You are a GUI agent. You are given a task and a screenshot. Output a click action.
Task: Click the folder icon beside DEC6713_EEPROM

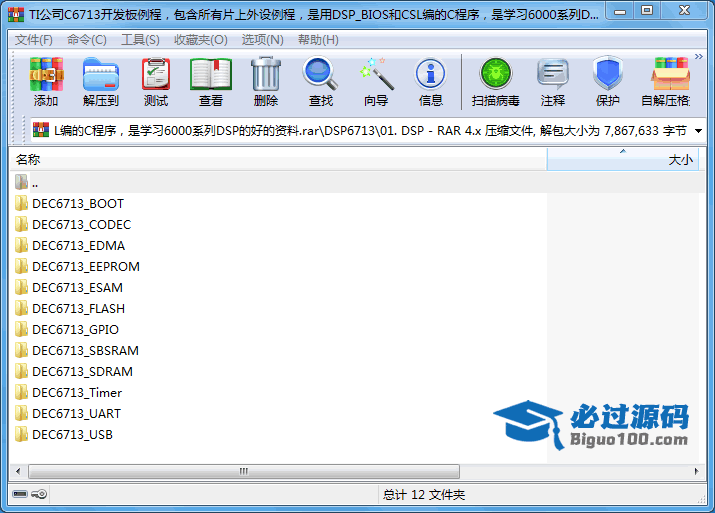21,266
